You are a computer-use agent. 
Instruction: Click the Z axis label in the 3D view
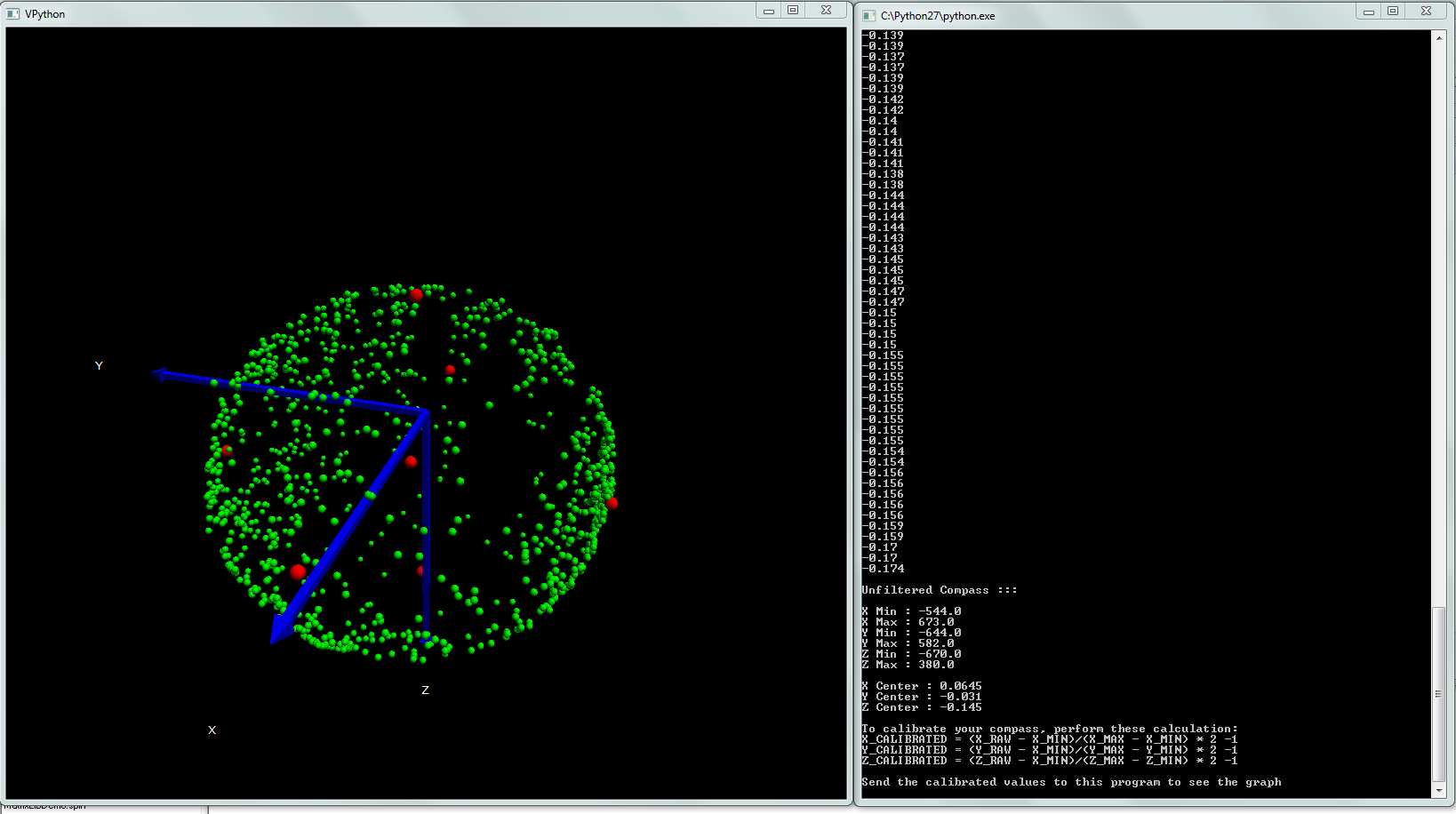425,690
